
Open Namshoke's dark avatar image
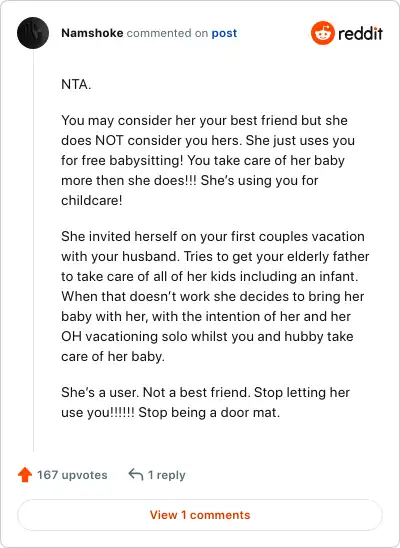click(x=33, y=33)
